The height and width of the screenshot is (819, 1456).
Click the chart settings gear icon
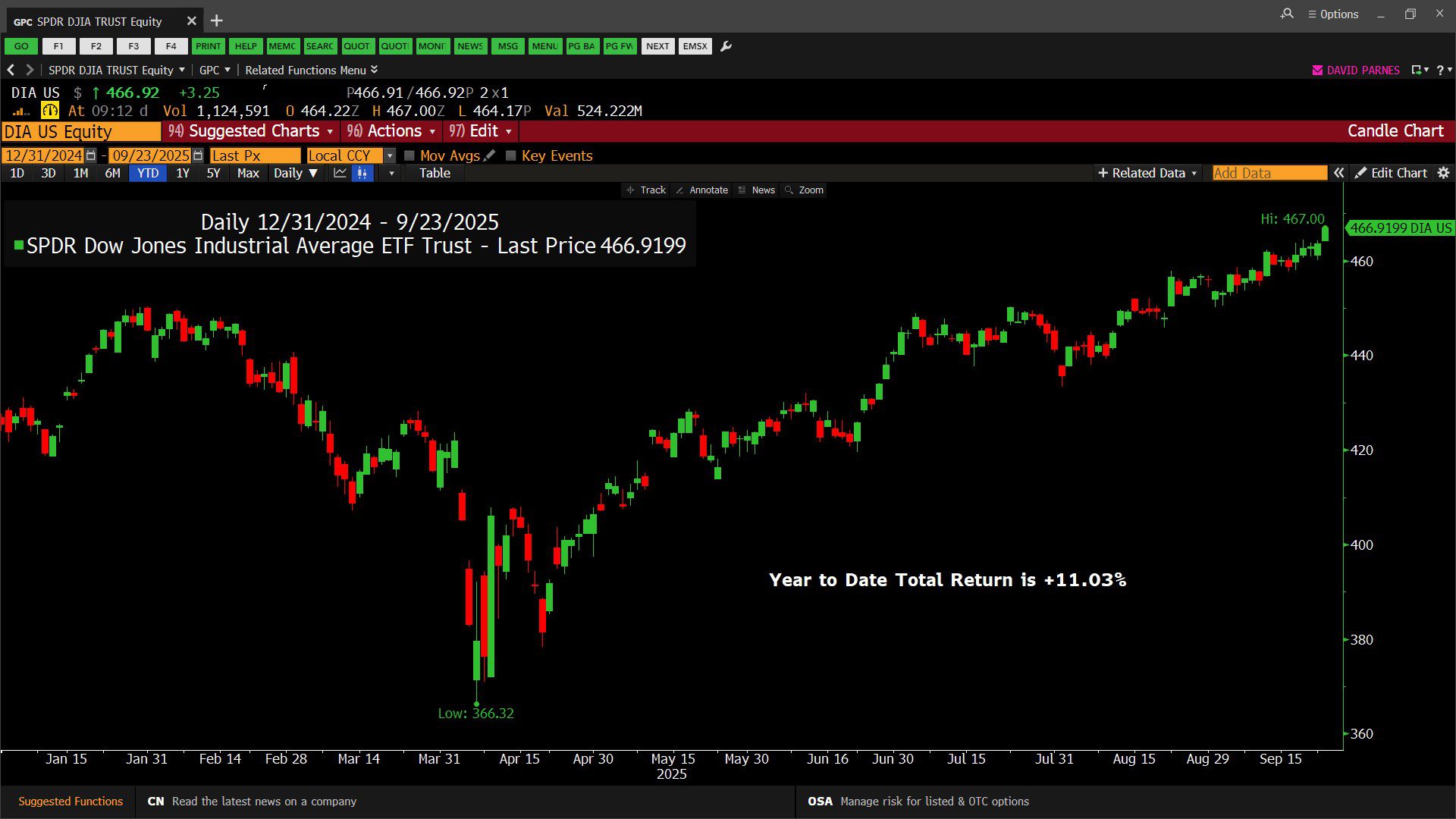pyautogui.click(x=1443, y=173)
